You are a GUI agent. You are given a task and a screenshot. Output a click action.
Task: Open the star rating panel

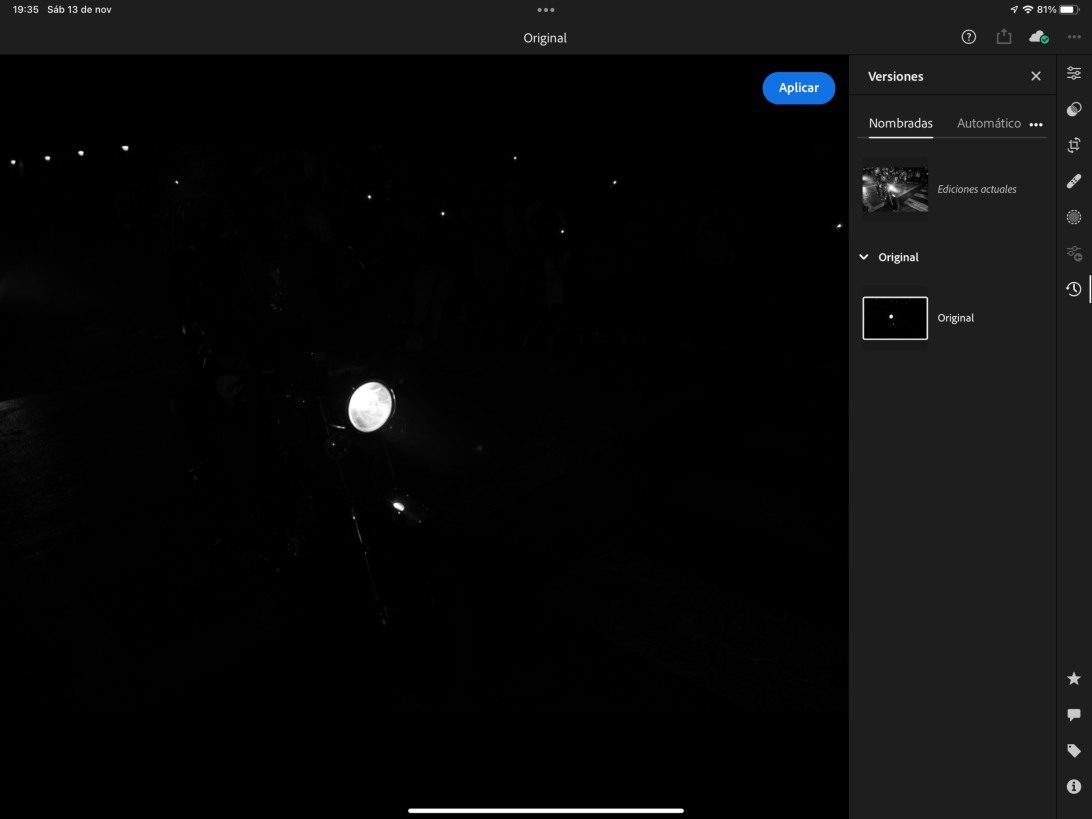pos(1073,679)
